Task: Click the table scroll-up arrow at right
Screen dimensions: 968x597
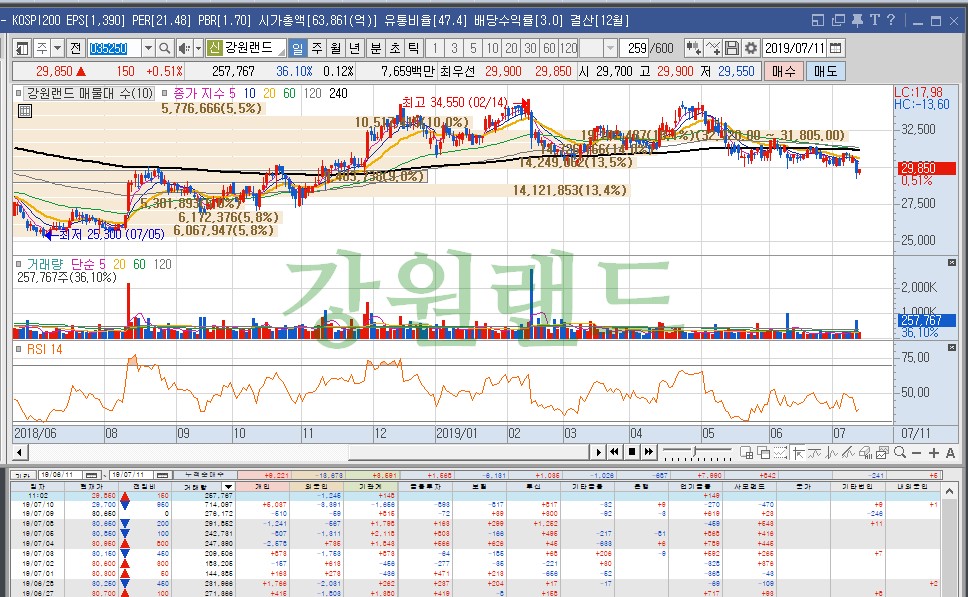Action: 949,490
